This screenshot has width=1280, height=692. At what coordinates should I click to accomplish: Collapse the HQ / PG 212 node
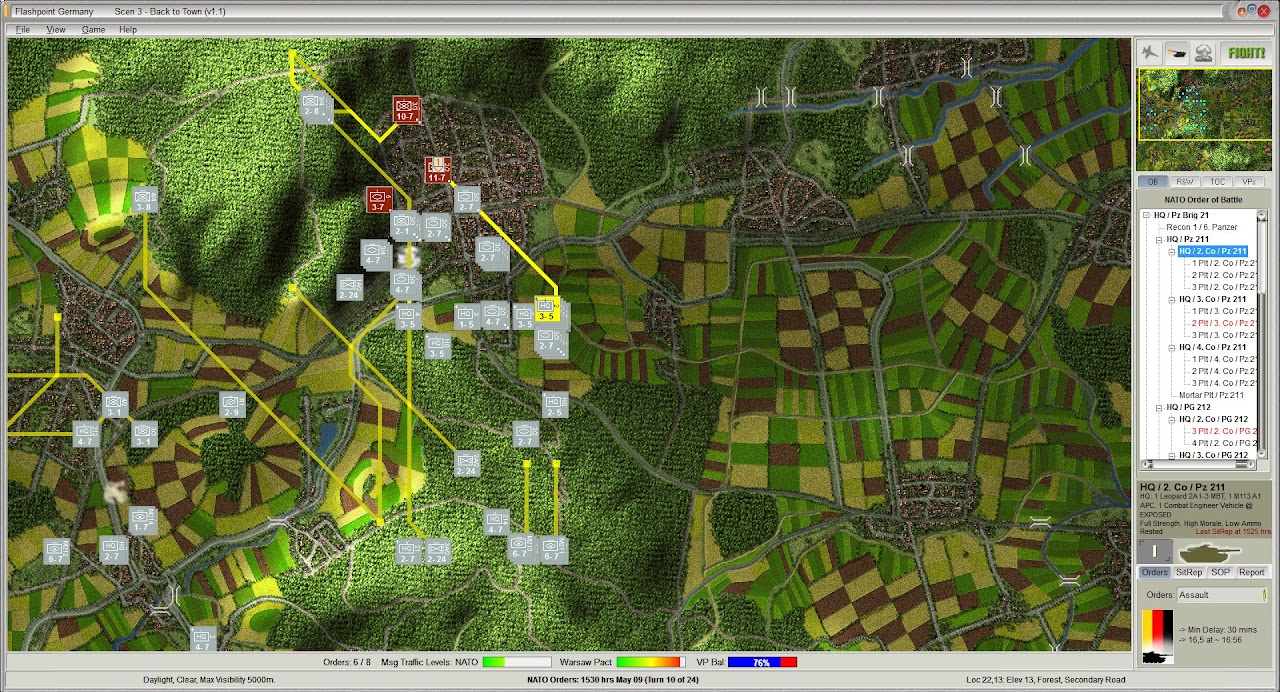pyautogui.click(x=1160, y=407)
